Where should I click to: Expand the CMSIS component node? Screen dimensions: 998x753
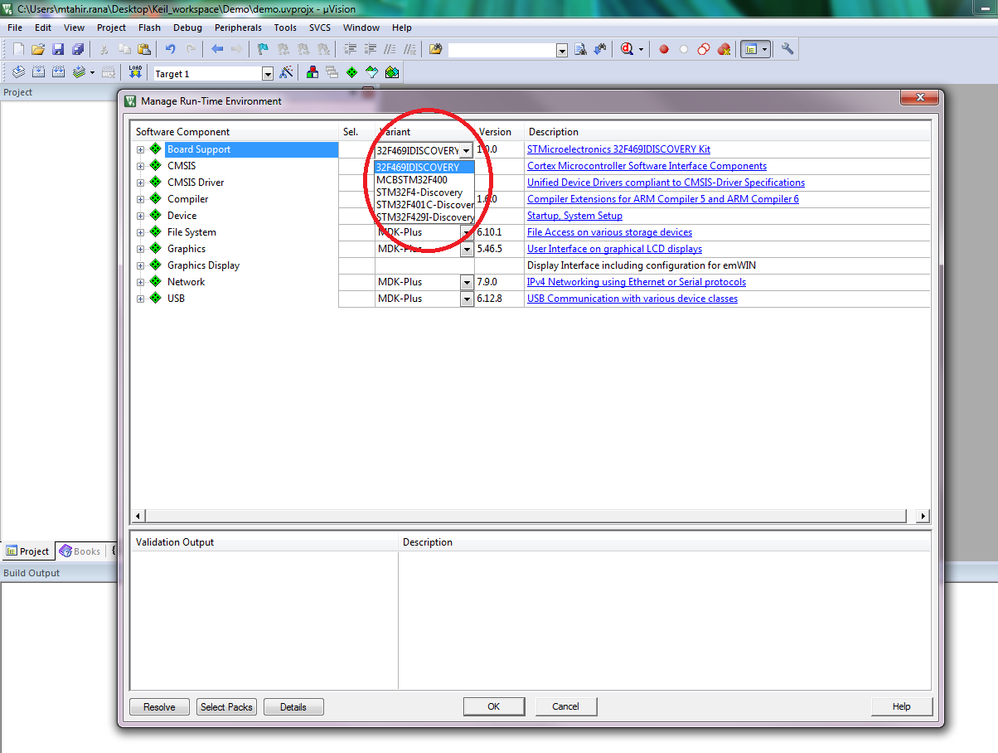click(x=140, y=166)
